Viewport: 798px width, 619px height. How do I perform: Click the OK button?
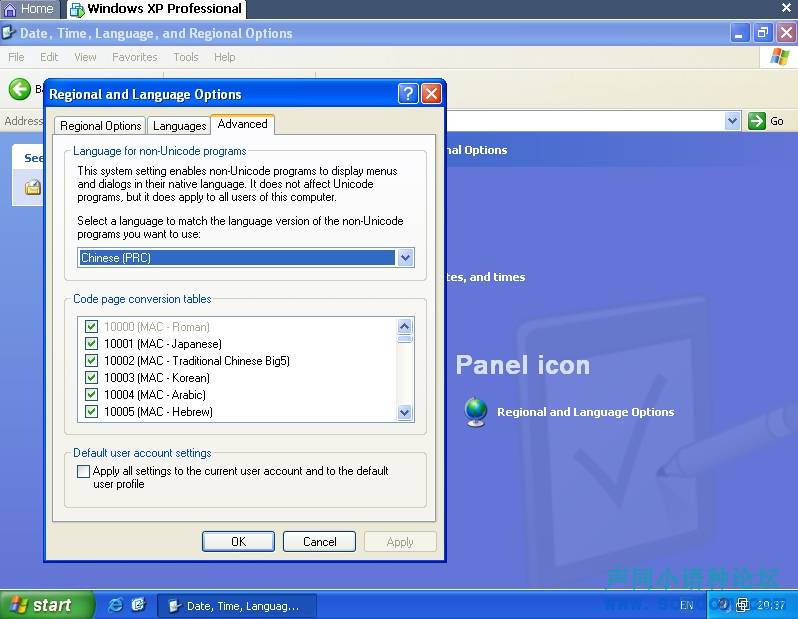[x=238, y=542]
